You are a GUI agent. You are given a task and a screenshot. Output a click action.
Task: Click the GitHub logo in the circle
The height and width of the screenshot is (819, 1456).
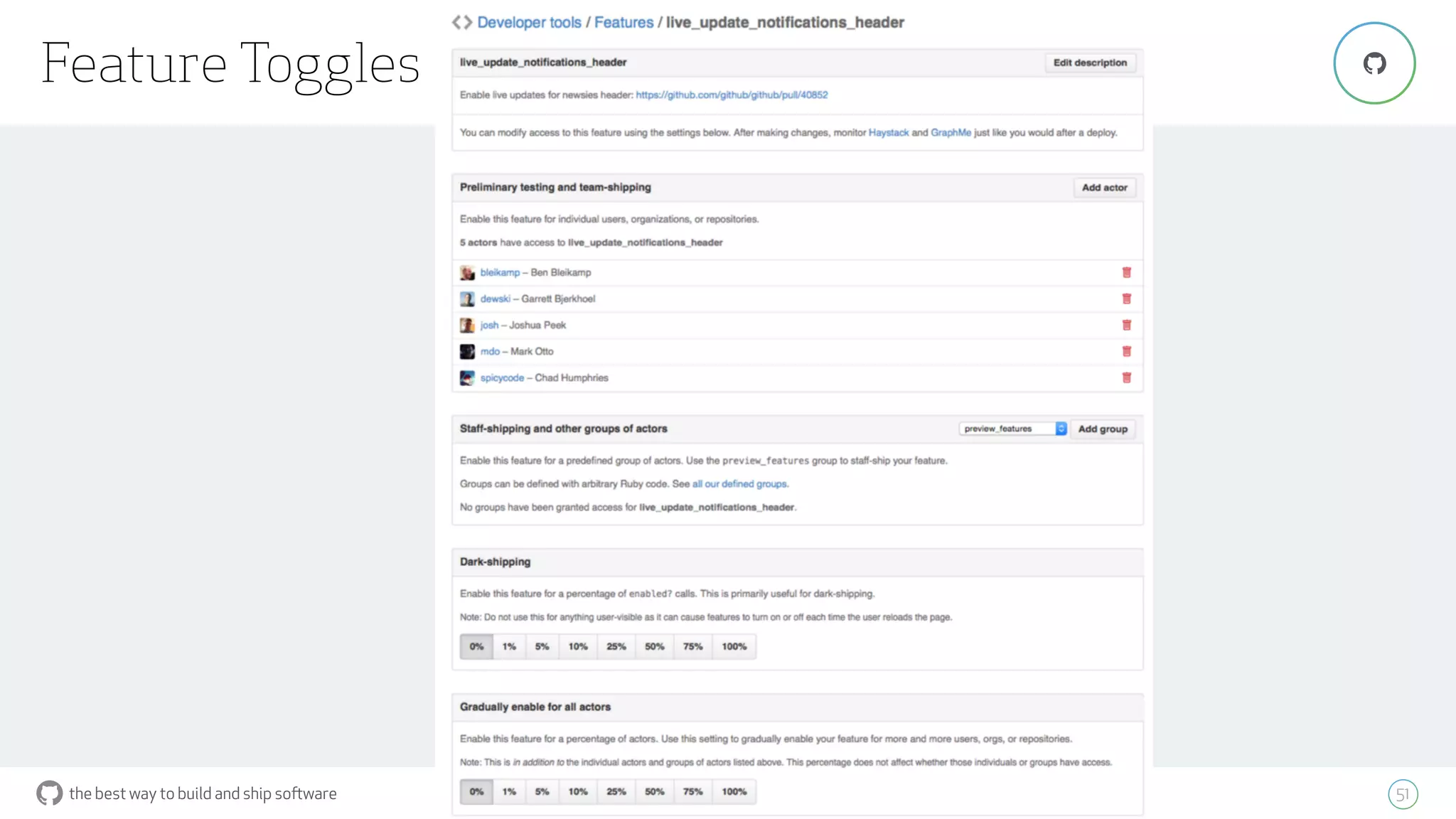pyautogui.click(x=1374, y=63)
